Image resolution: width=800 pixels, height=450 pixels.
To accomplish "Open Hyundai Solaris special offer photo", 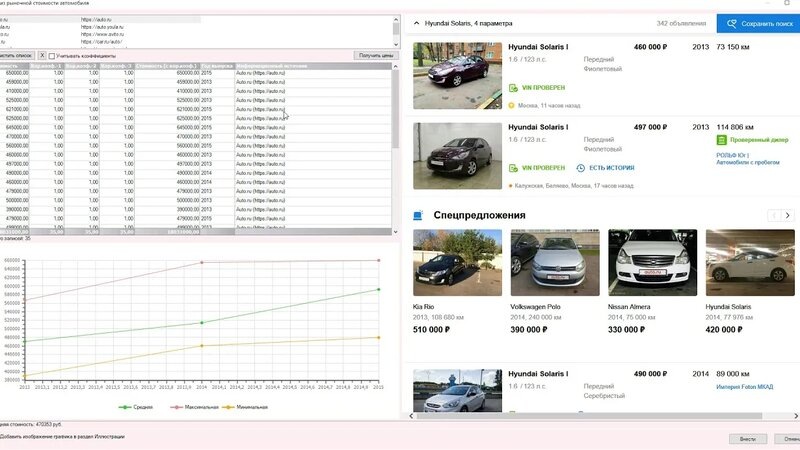I will click(750, 262).
